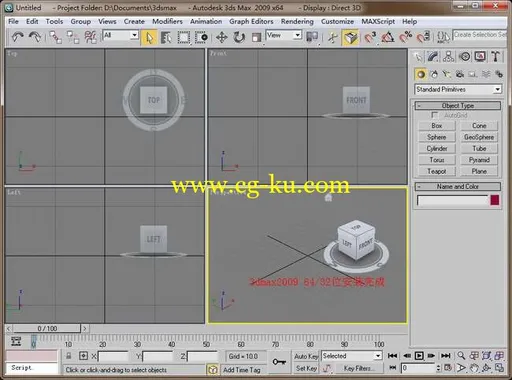Open the Edit menu
The height and width of the screenshot is (380, 512).
click(x=32, y=21)
